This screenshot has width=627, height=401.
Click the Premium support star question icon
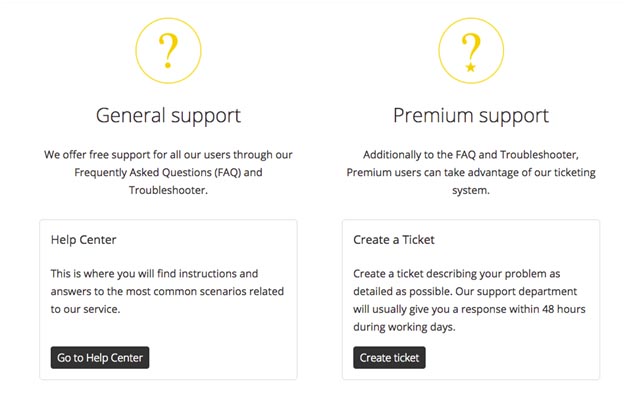click(471, 51)
